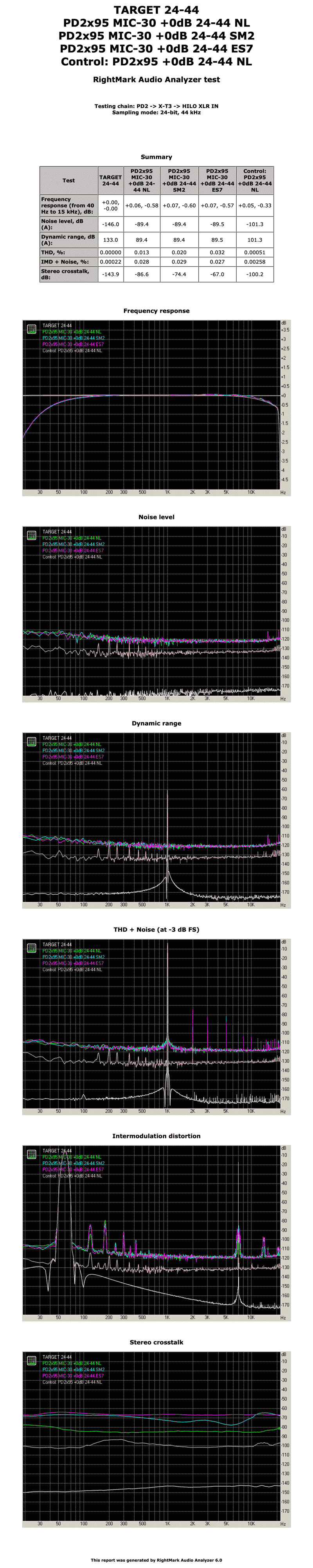Screen dimensions: 313x1568
Task: Click the 'PD2x95 MIC-30 +0dB 24-44 SM2' column header
Action: [x=179, y=181]
